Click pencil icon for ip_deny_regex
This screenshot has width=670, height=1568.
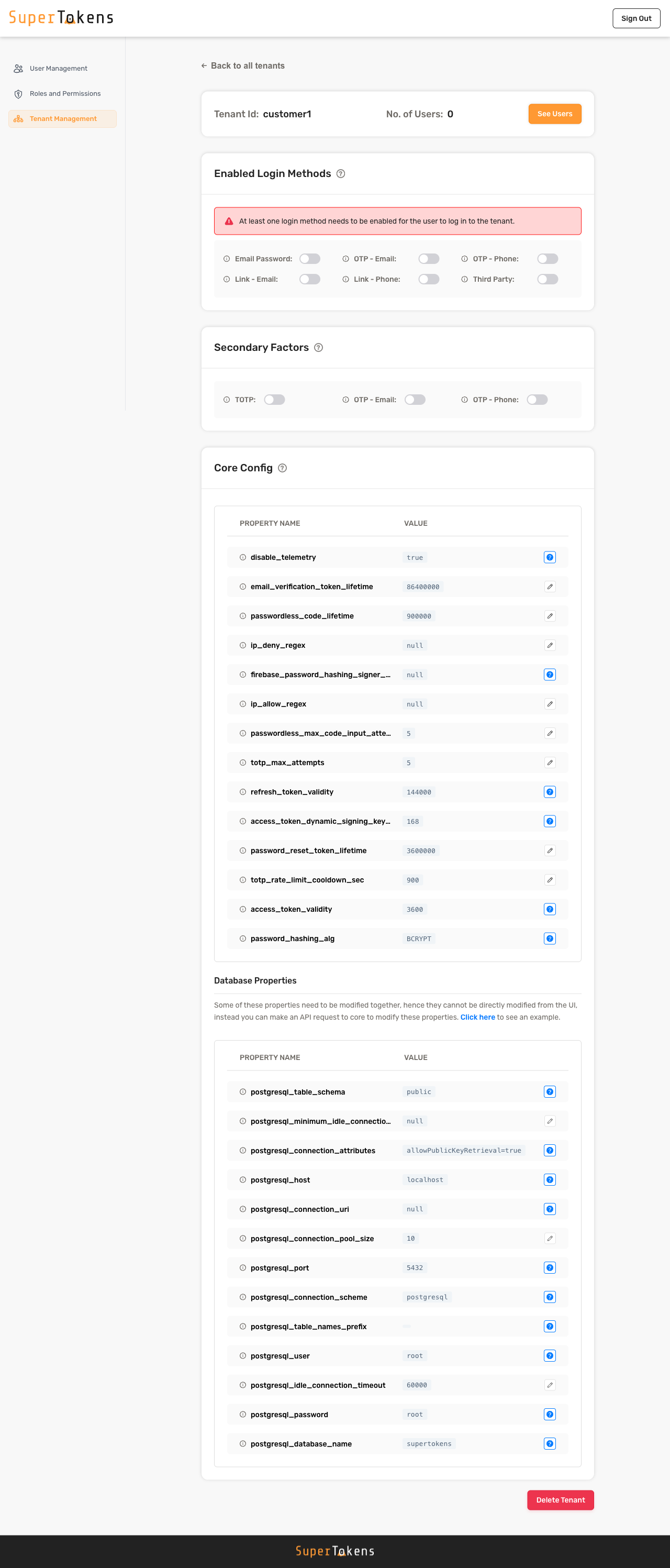click(550, 645)
